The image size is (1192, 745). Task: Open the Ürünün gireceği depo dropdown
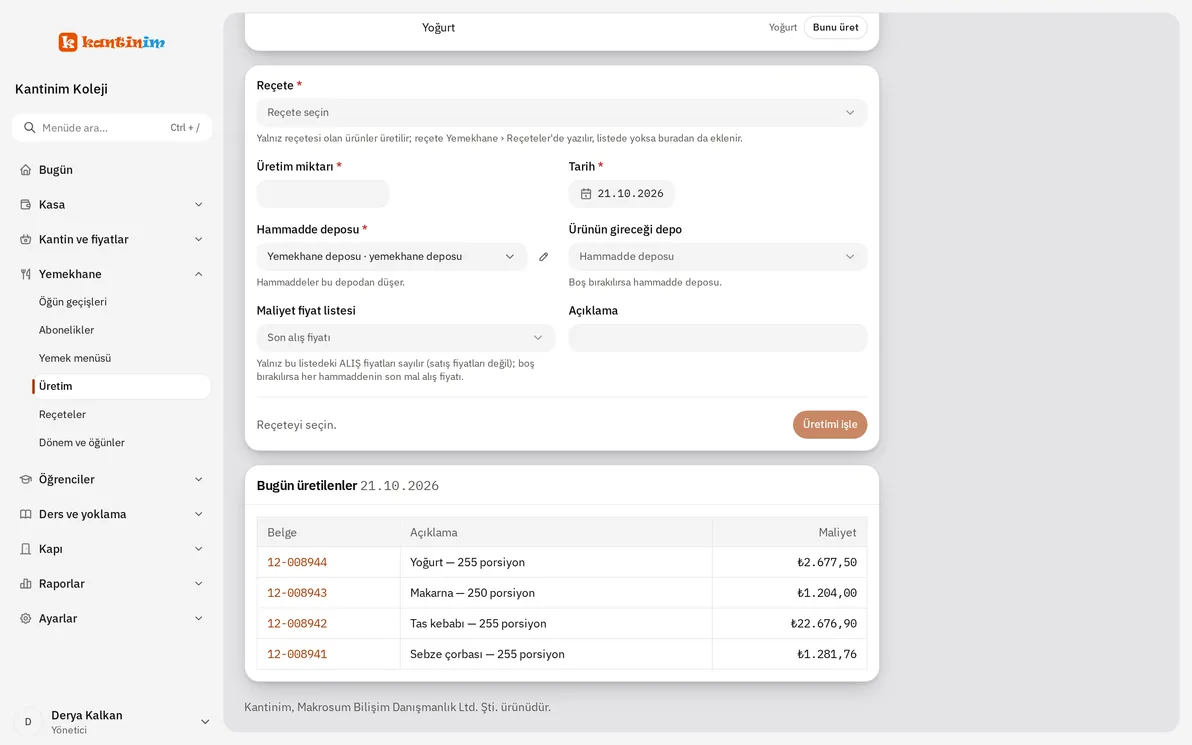718,257
